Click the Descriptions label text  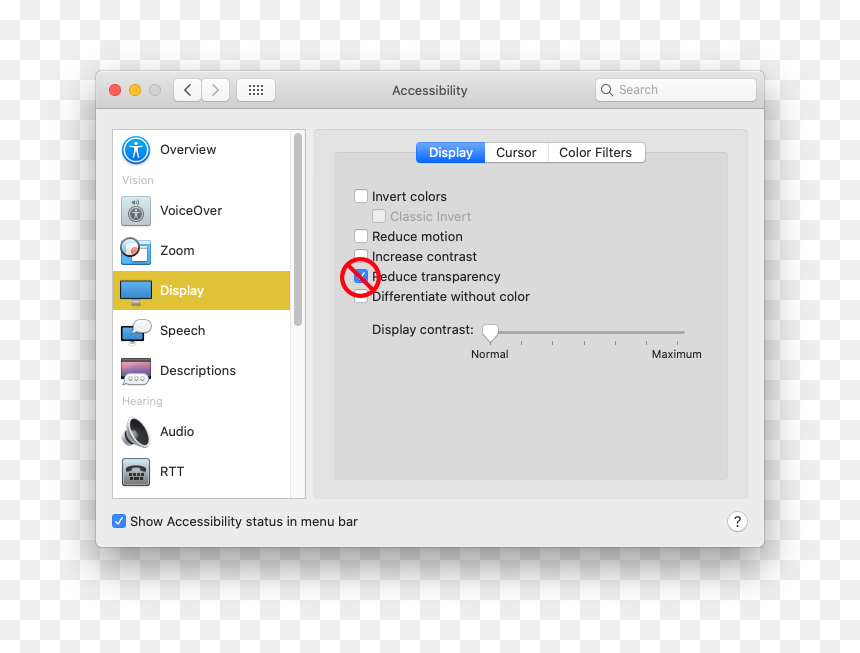point(198,371)
